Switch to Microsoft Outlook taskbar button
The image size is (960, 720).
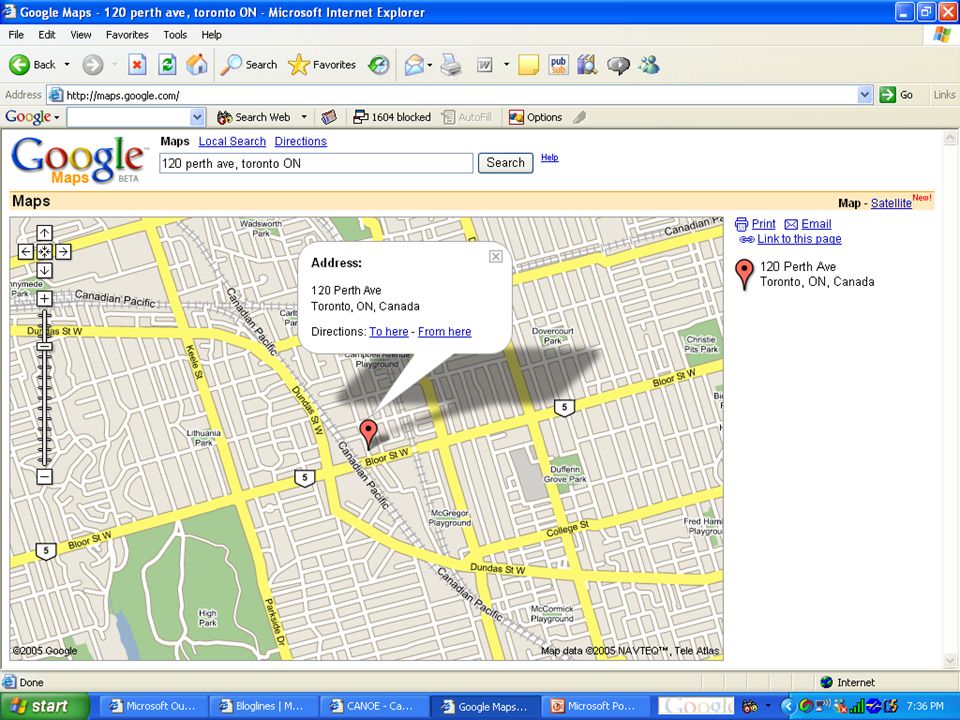tap(152, 706)
